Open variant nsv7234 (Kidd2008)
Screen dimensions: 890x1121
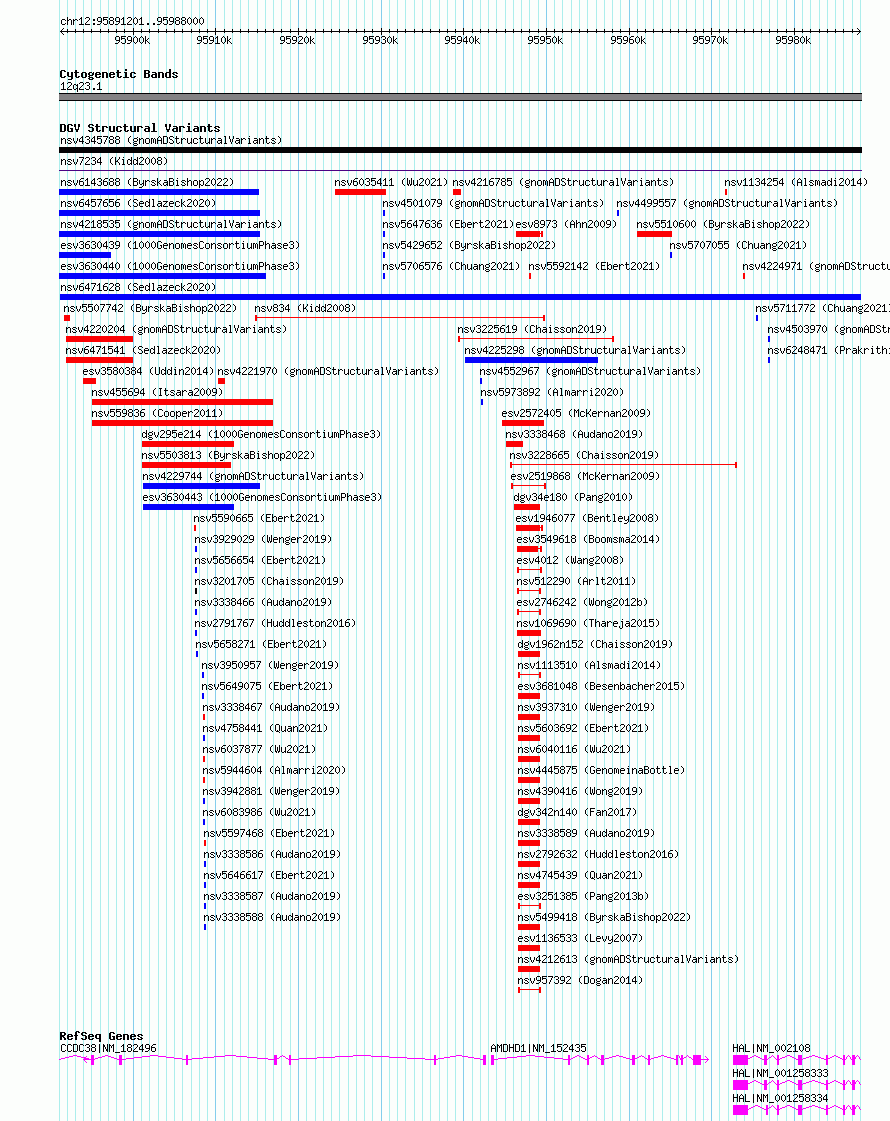pos(114,161)
